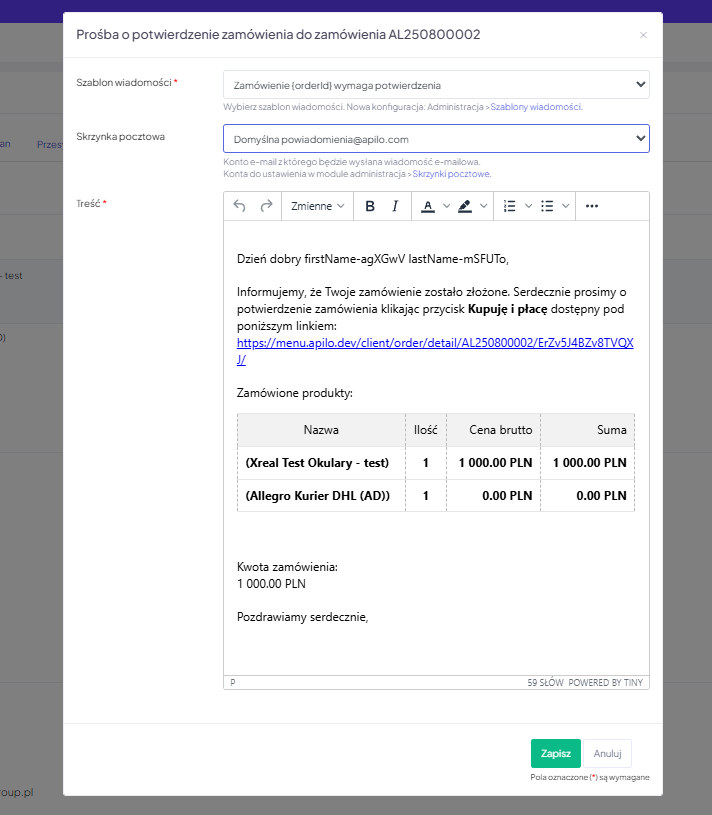The height and width of the screenshot is (815, 712).
Task: Open the Szablony wiadomości link
Action: pyautogui.click(x=536, y=107)
